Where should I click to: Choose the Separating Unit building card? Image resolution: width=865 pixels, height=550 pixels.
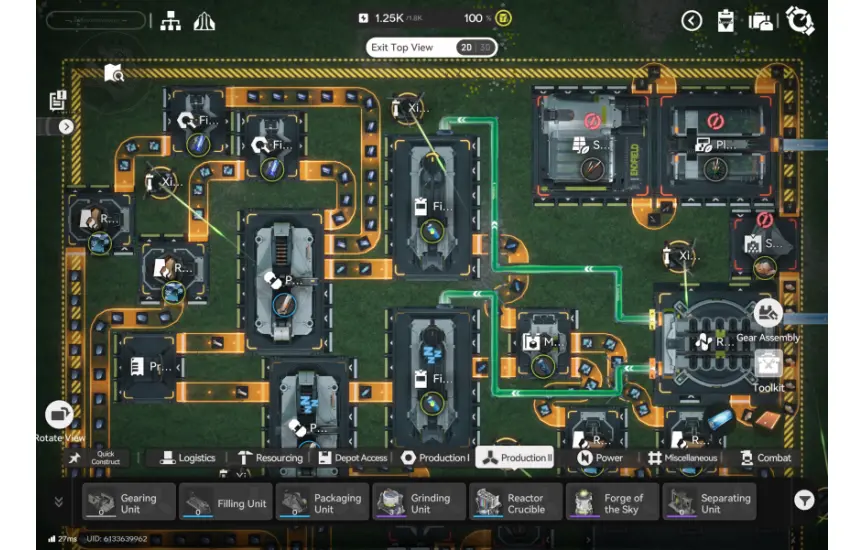(x=709, y=501)
